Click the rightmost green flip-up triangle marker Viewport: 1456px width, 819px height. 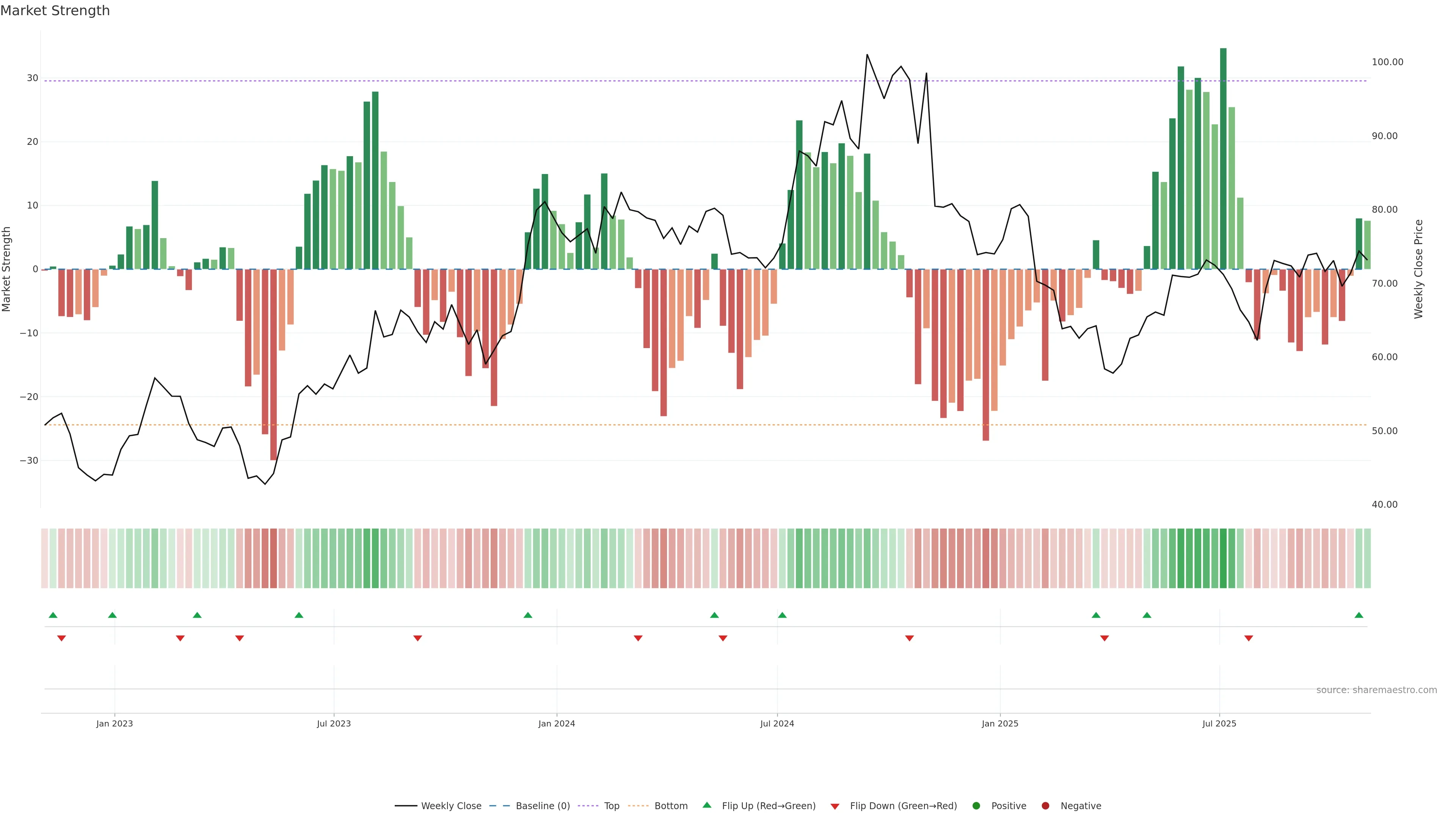click(1359, 615)
